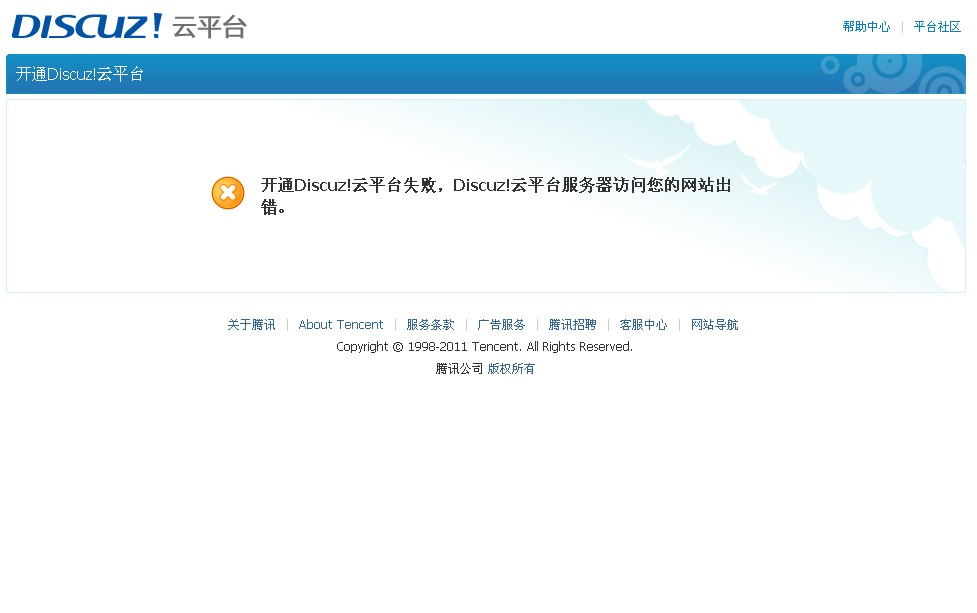Open the 关于腾讯 footer link
The height and width of the screenshot is (613, 977).
pyautogui.click(x=251, y=325)
